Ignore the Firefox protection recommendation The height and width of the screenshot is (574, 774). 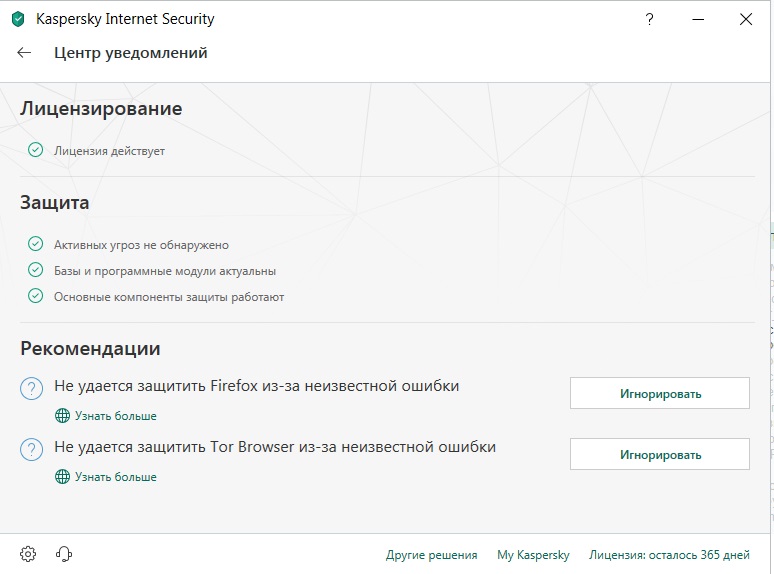(x=659, y=393)
